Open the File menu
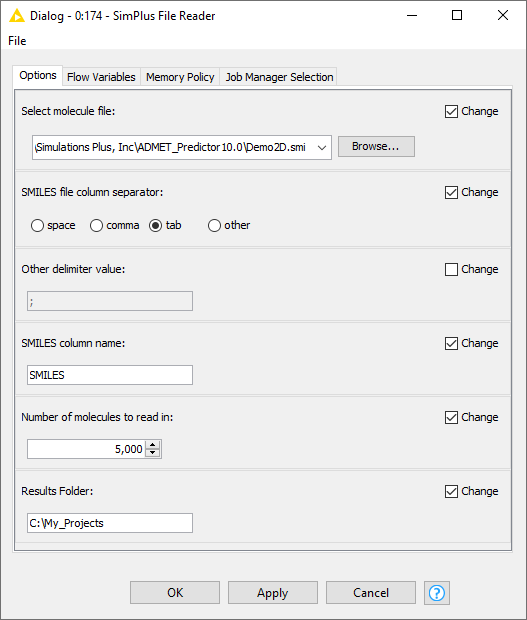The image size is (527, 620). pyautogui.click(x=17, y=41)
